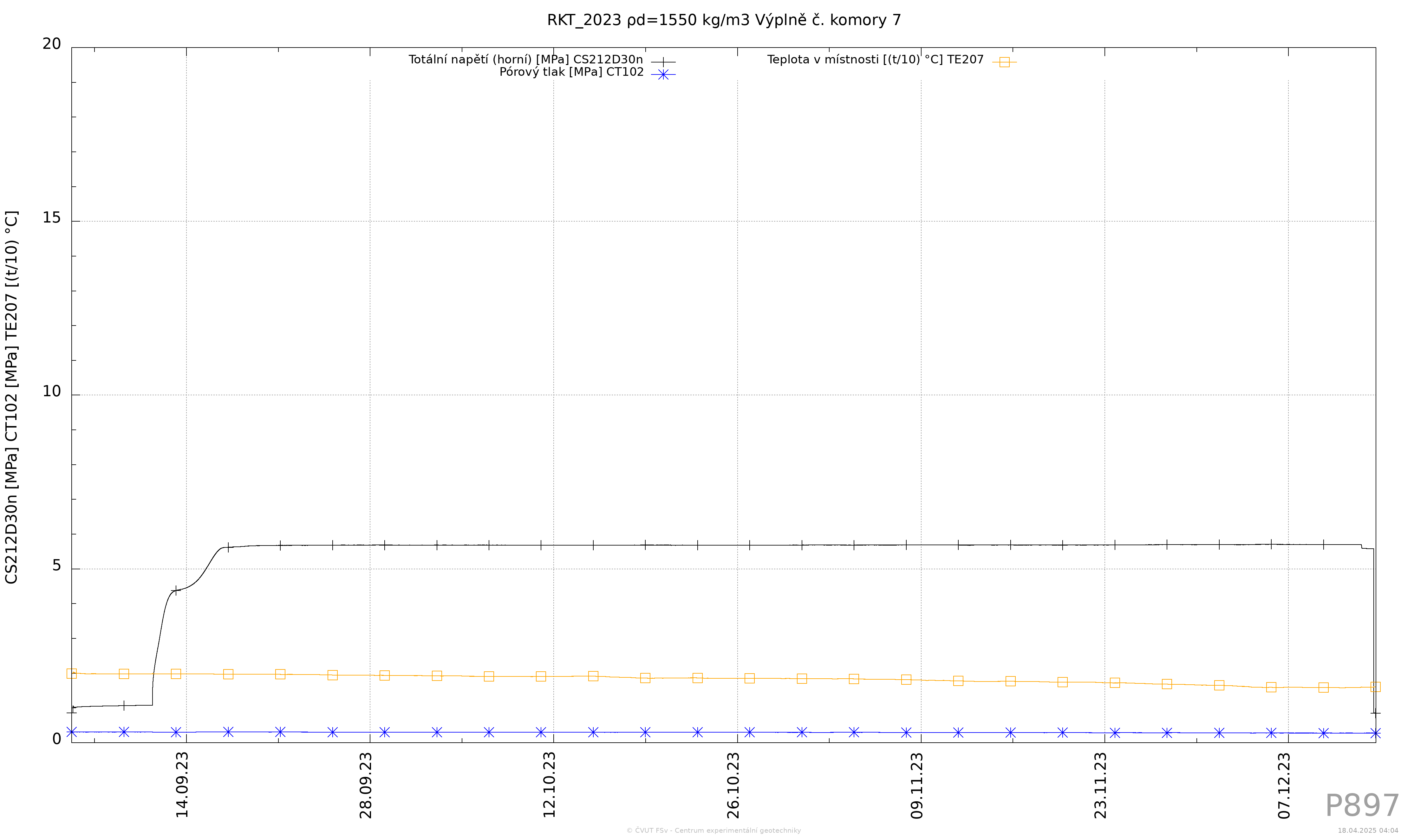Click y-axis value label '10'

pos(51,392)
